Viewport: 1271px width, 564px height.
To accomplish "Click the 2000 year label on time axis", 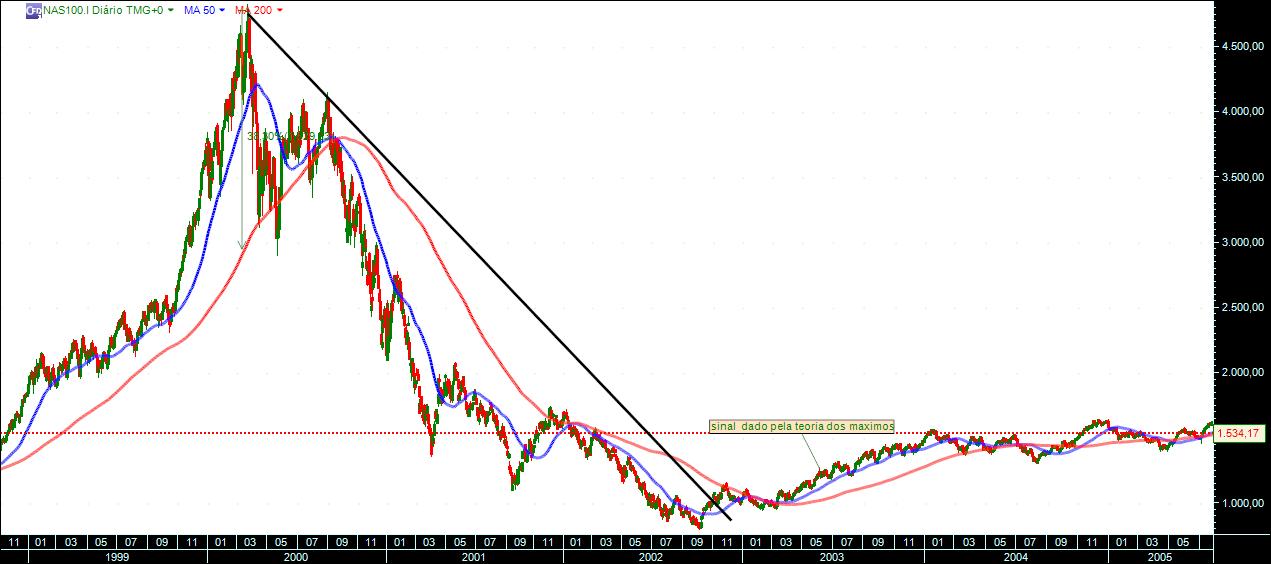I will pos(296,556).
